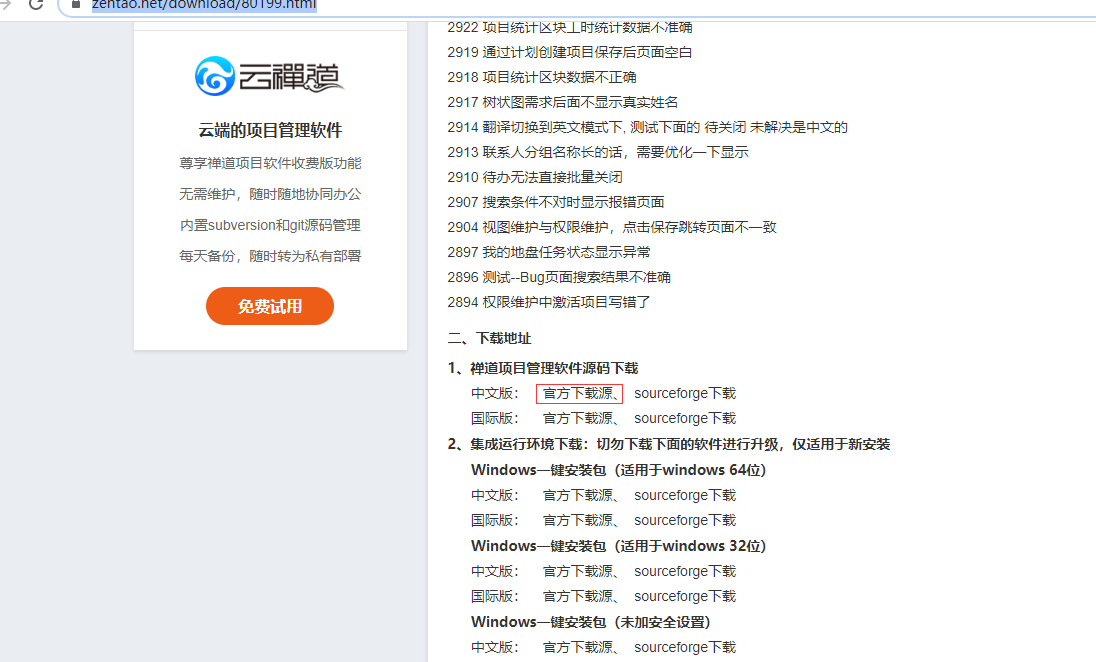Image resolution: width=1096 pixels, height=662 pixels.
Task: Open sourceforge下载 for source code 国际版
Action: click(684, 418)
